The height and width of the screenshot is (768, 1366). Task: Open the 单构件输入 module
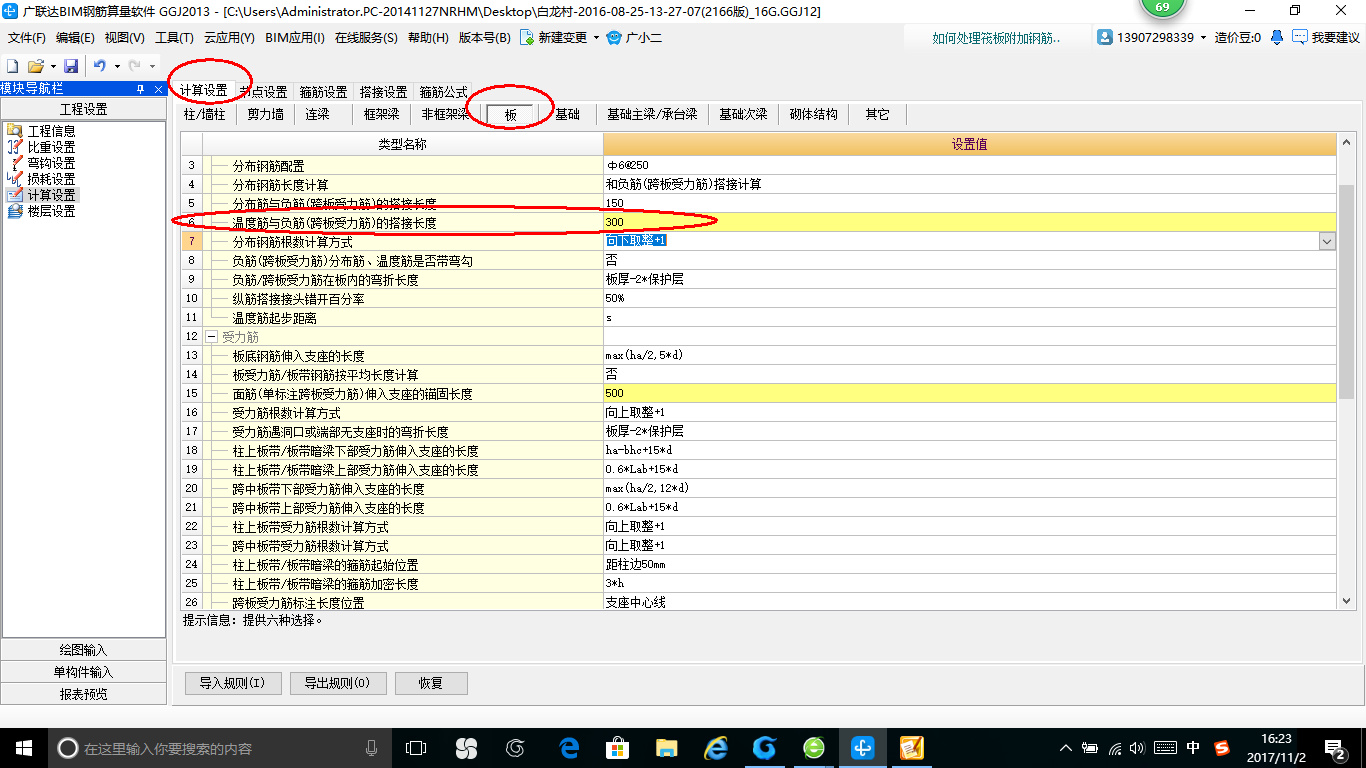84,672
